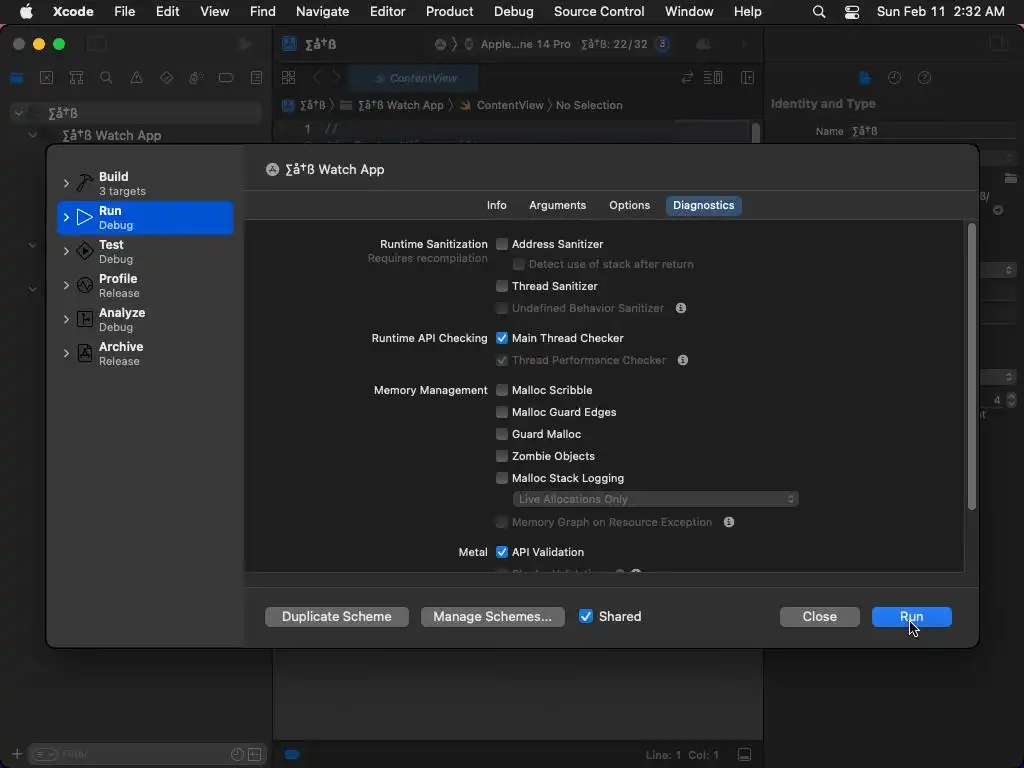Open the Apple menu
Image resolution: width=1024 pixels, height=768 pixels.
coord(25,12)
